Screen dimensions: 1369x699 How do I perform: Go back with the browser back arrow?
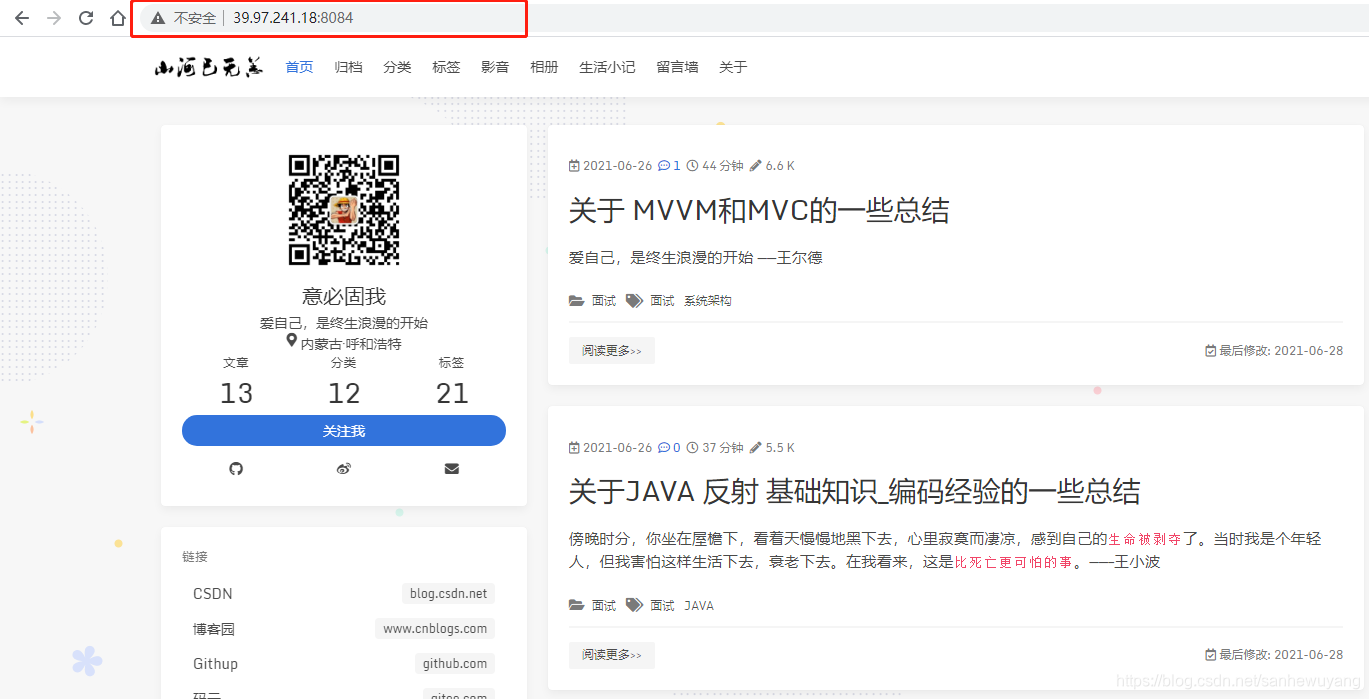point(22,18)
